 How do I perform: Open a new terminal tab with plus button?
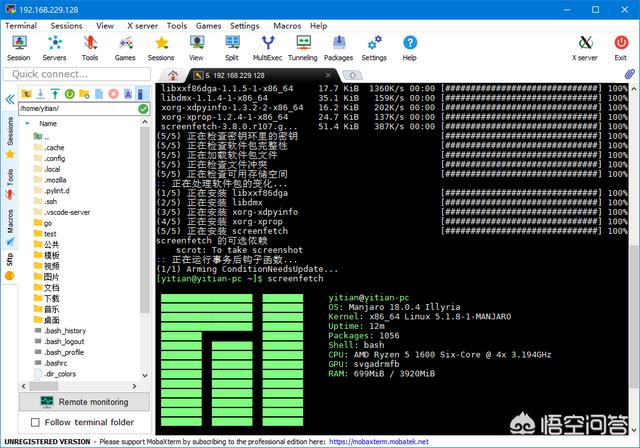(x=352, y=75)
